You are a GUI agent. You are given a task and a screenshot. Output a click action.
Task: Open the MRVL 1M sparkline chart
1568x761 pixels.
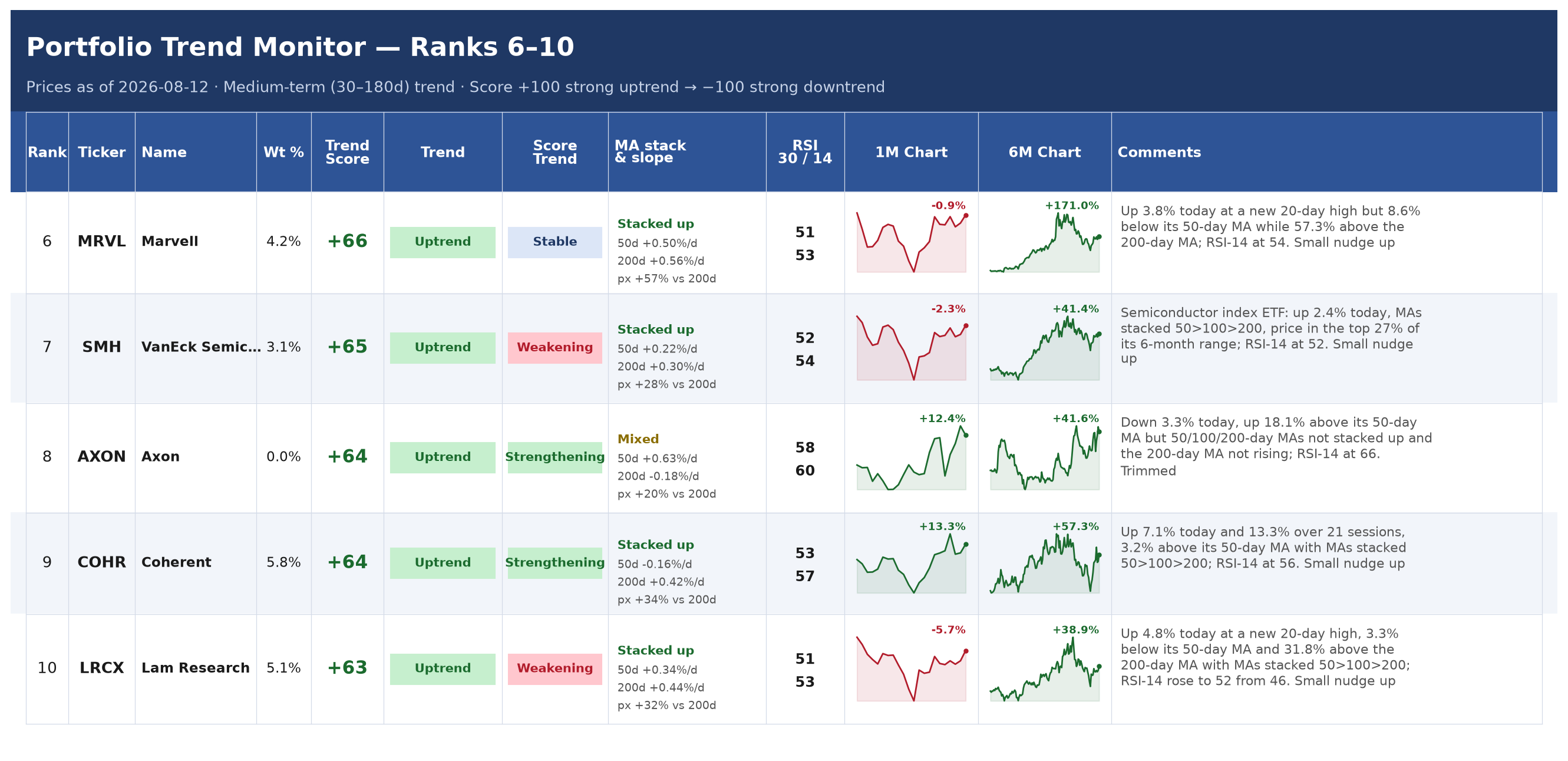tap(911, 242)
